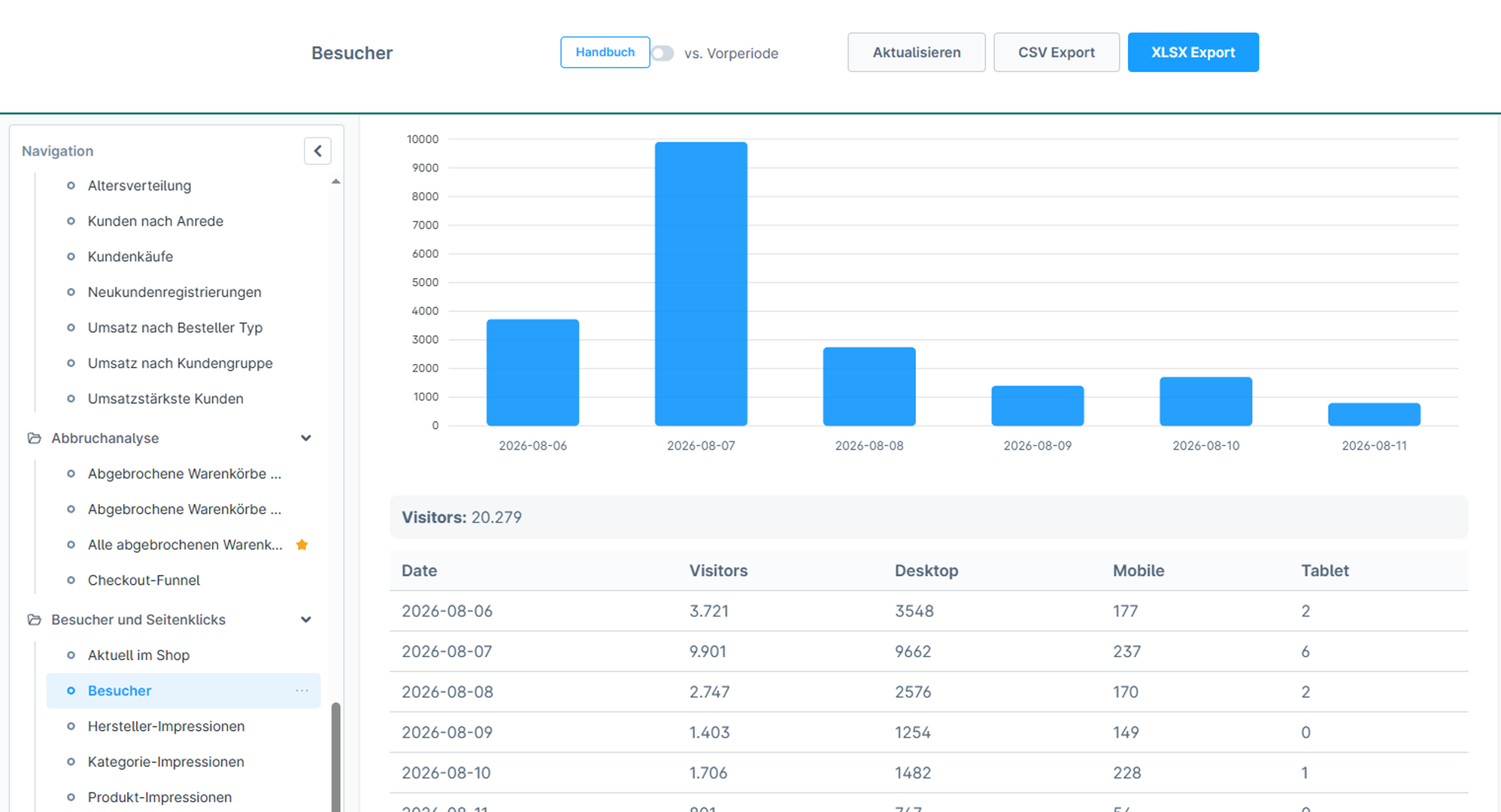The height and width of the screenshot is (812, 1501).
Task: Collapse the Navigation panel with the chevron
Action: pyautogui.click(x=317, y=151)
